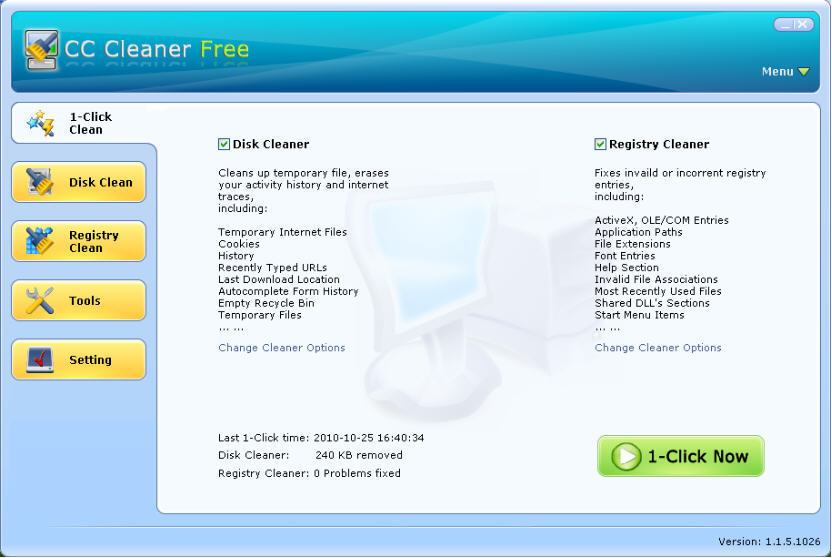Click the History entry in the list
Image resolution: width=832 pixels, height=558 pixels.
pyautogui.click(x=236, y=256)
